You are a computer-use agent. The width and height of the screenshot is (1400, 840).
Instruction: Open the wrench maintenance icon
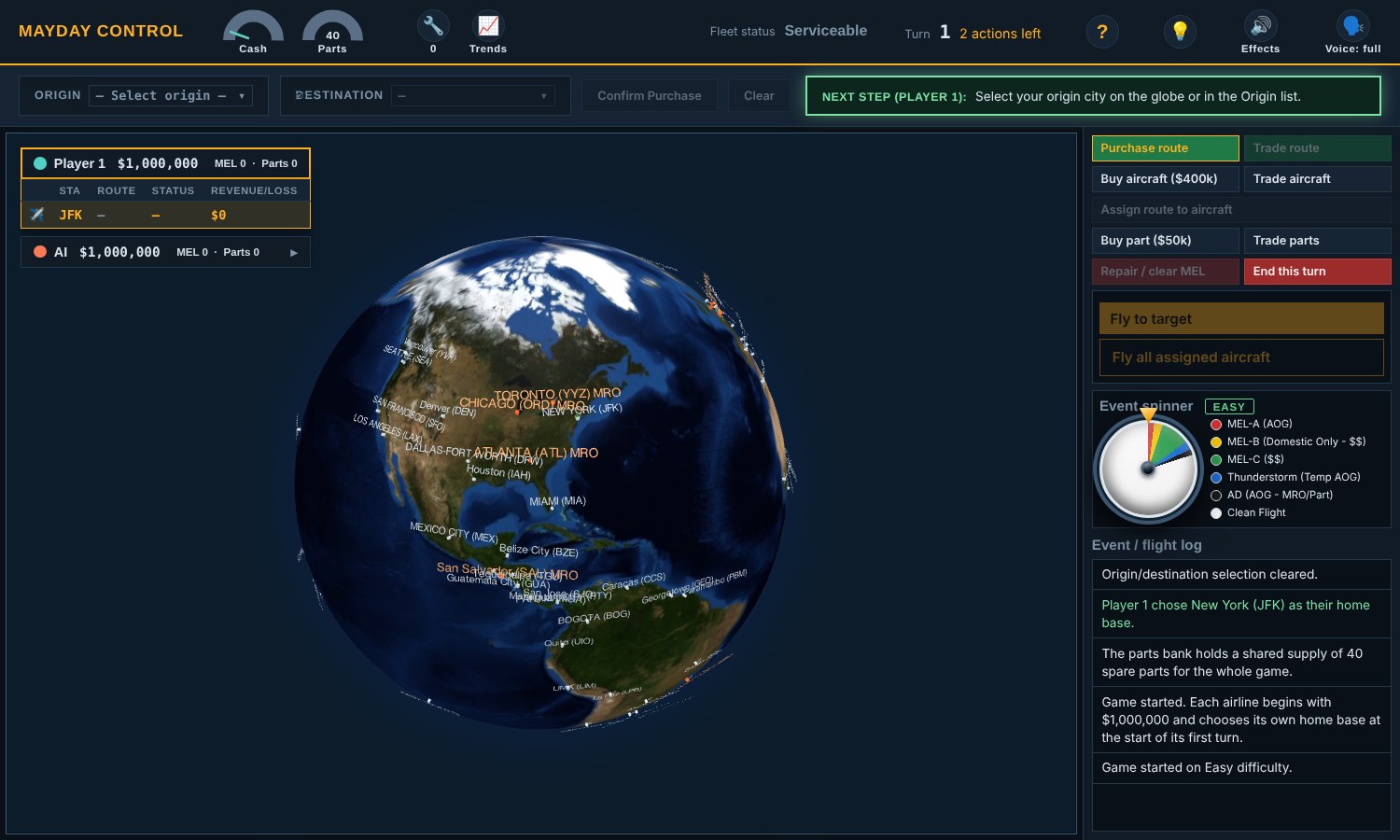433,26
